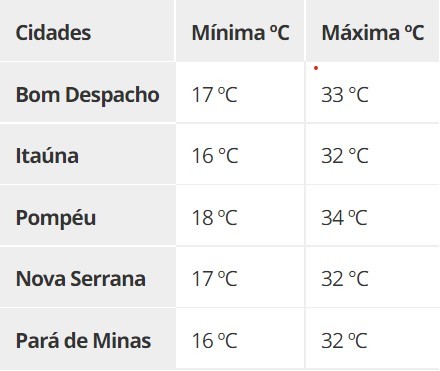Select the Máxima ºC column header
The height and width of the screenshot is (371, 440).
(373, 33)
